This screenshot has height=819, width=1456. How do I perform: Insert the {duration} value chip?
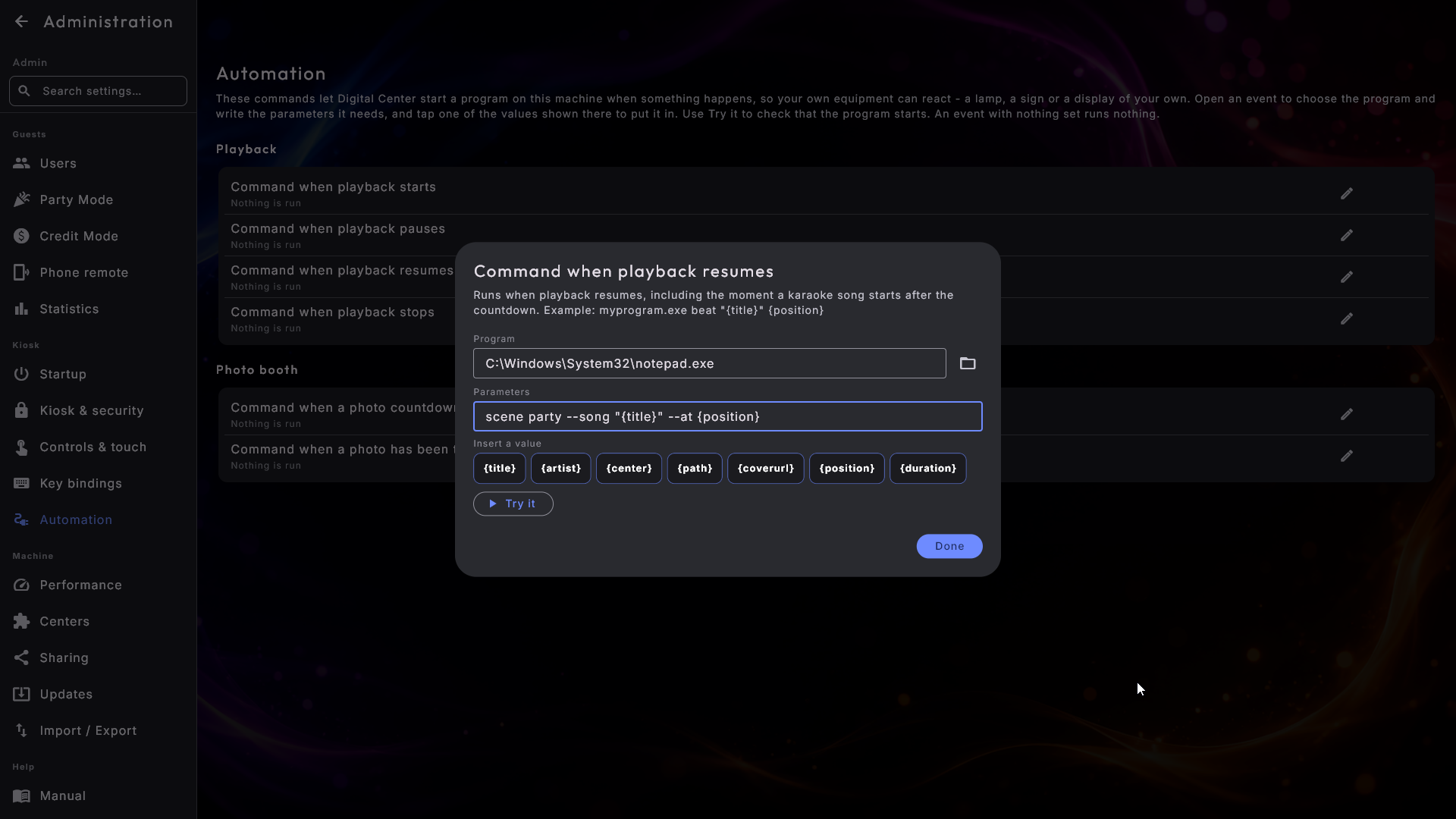tap(928, 469)
